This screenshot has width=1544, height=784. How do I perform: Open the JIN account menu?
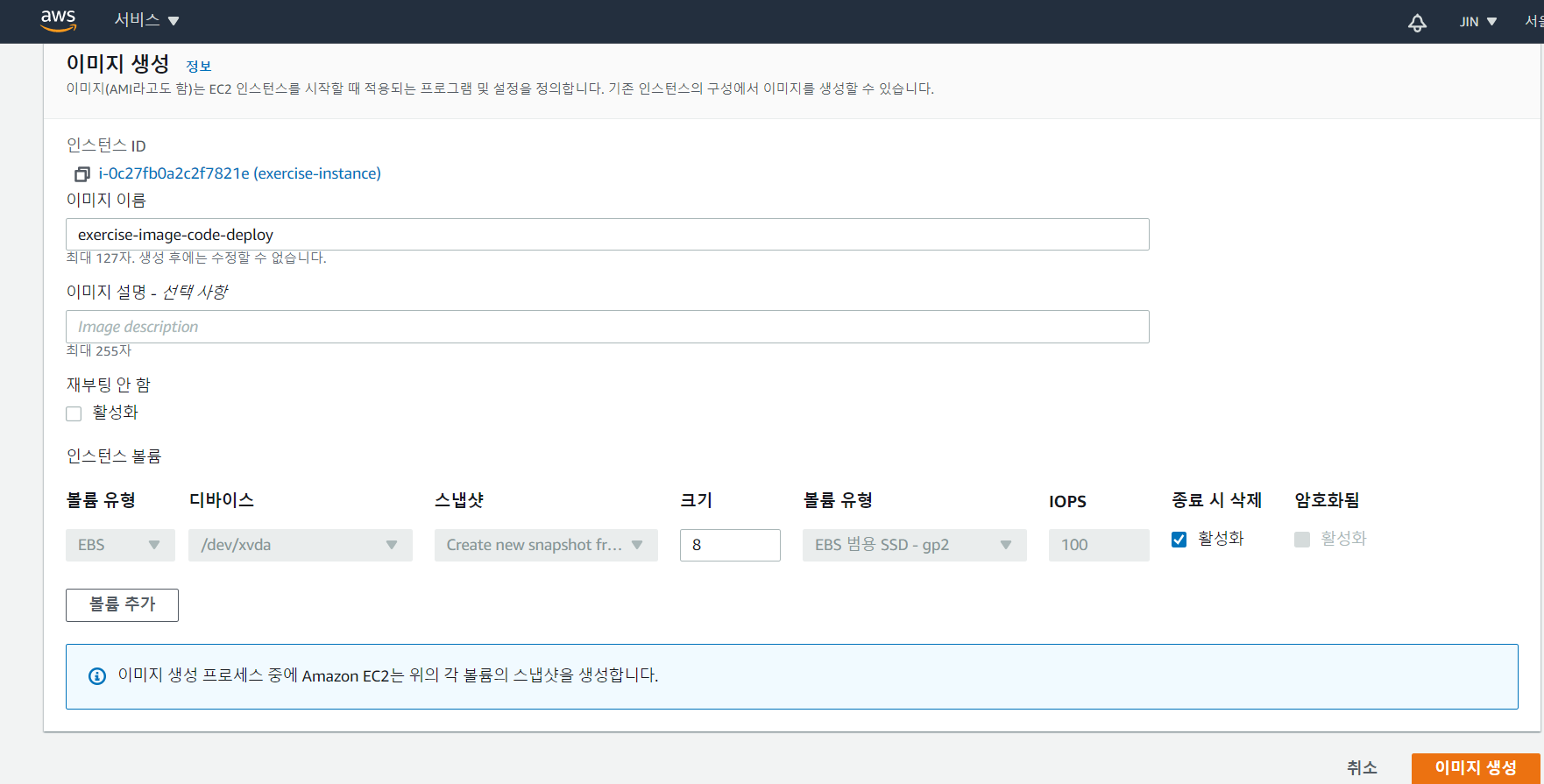click(1477, 22)
